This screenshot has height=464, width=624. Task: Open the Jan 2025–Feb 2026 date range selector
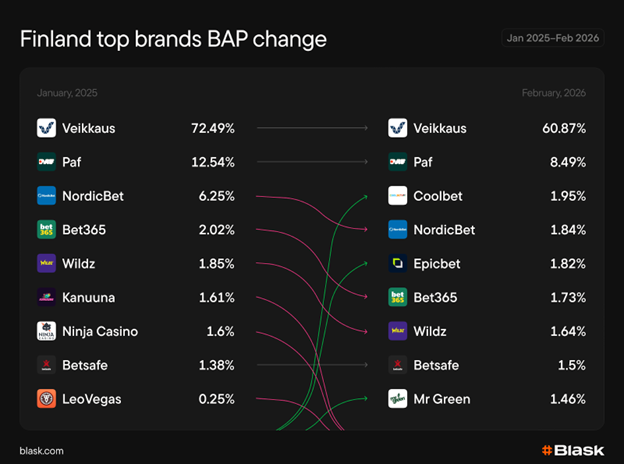coord(553,38)
